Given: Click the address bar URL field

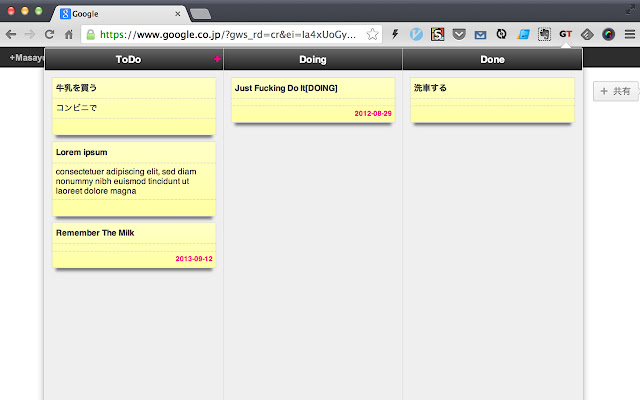Looking at the screenshot, I should click(231, 34).
